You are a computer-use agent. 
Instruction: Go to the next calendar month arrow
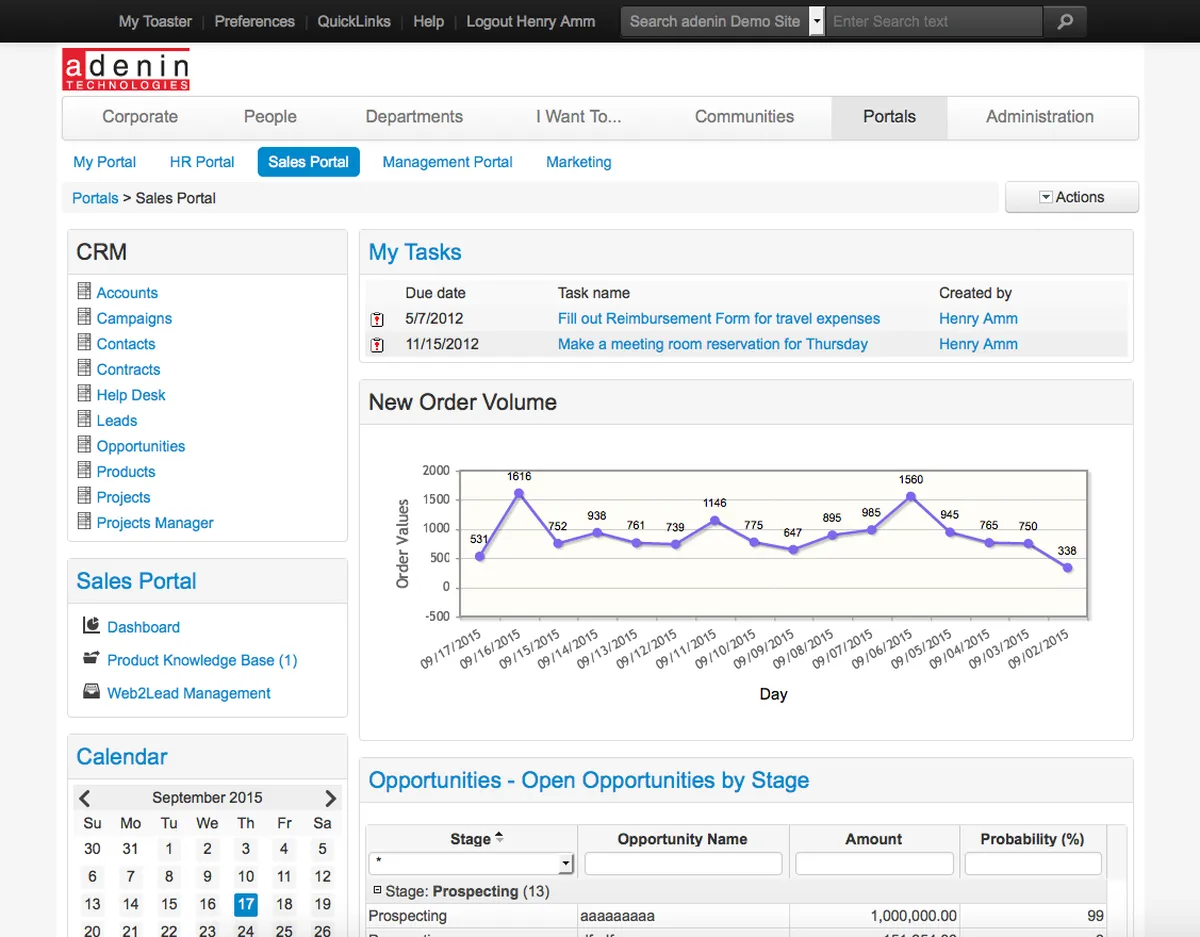point(330,798)
